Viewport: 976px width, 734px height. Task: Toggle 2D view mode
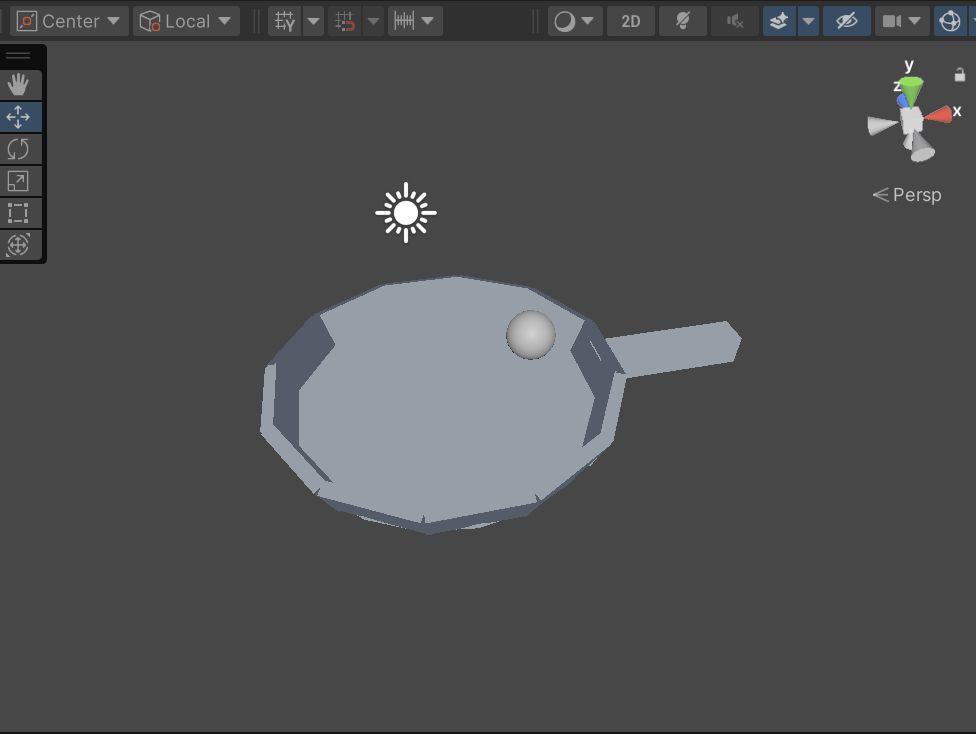click(631, 21)
